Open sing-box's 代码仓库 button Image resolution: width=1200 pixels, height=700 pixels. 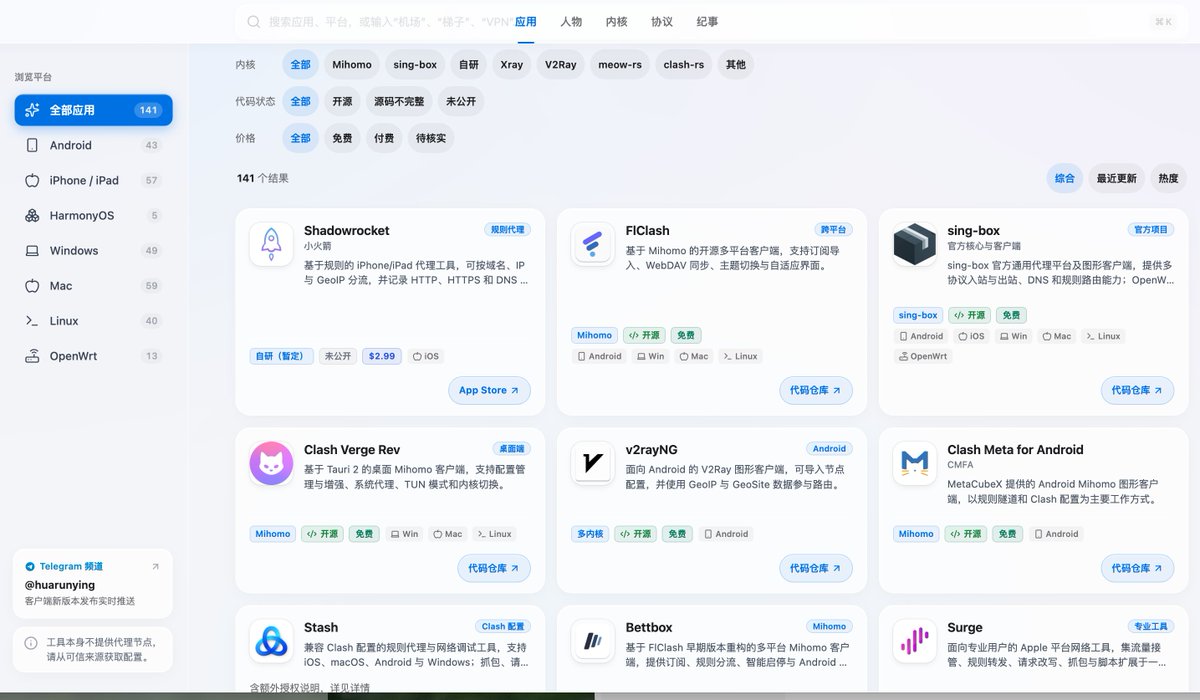pos(1138,390)
